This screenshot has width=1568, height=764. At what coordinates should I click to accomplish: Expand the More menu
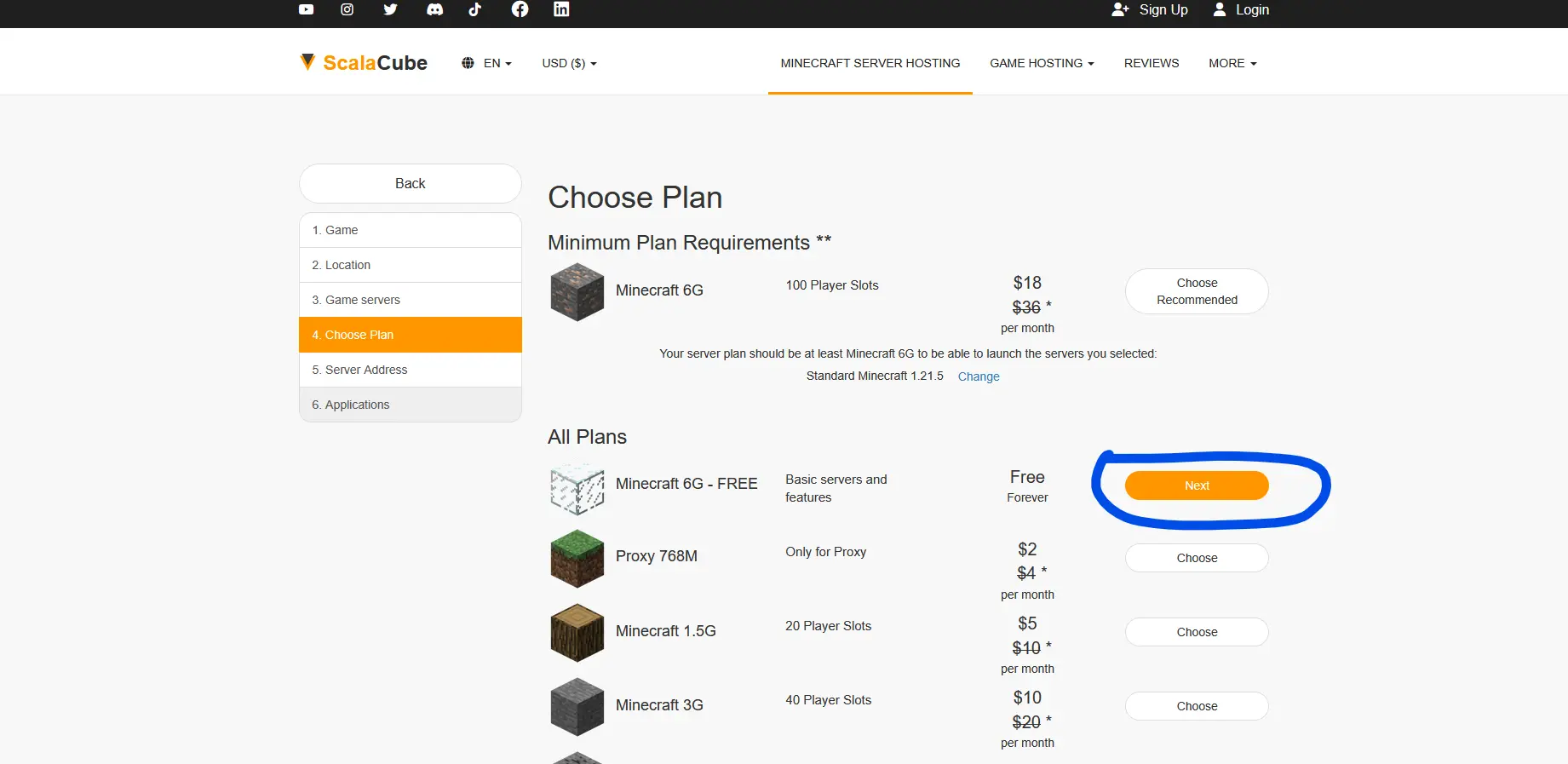point(1232,63)
